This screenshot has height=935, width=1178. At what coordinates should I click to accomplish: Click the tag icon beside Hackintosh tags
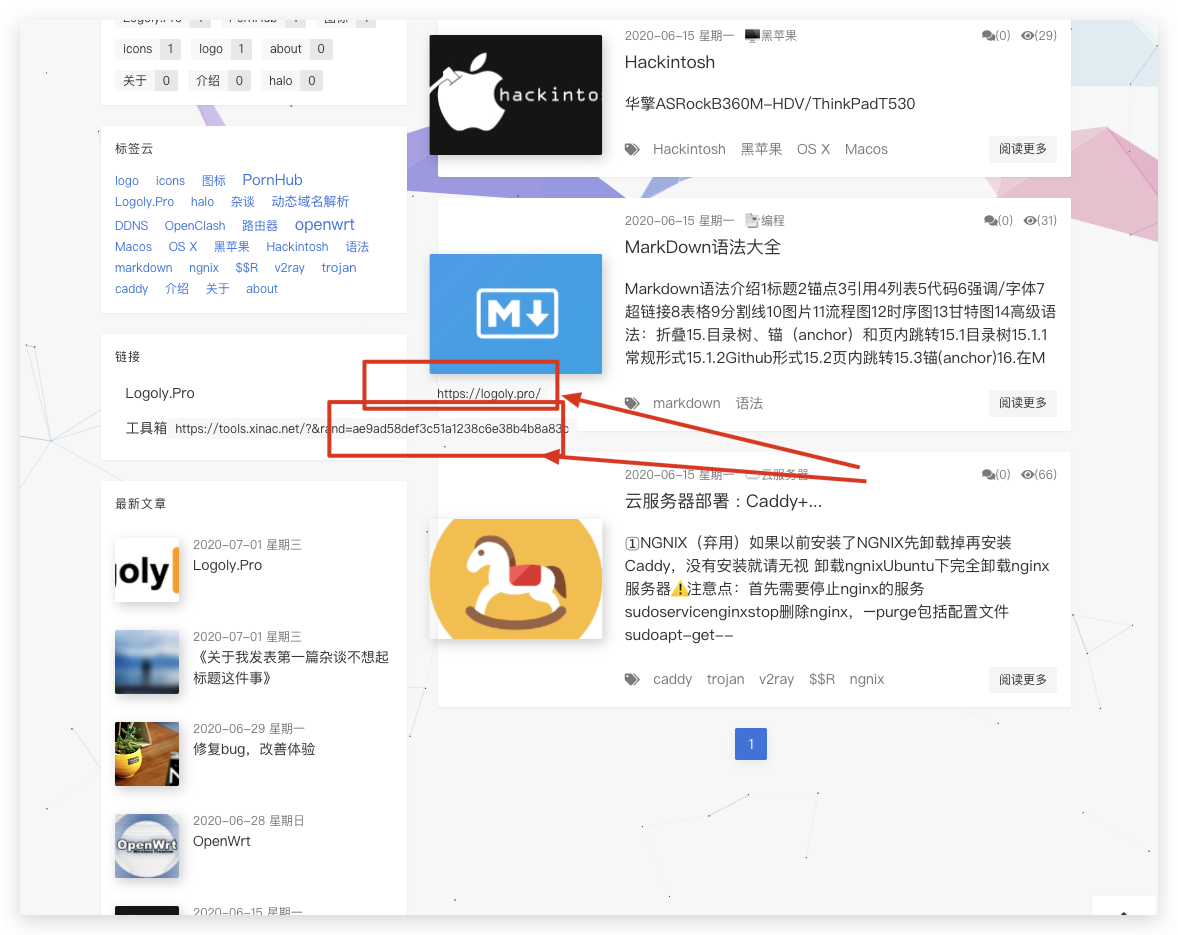(x=632, y=149)
